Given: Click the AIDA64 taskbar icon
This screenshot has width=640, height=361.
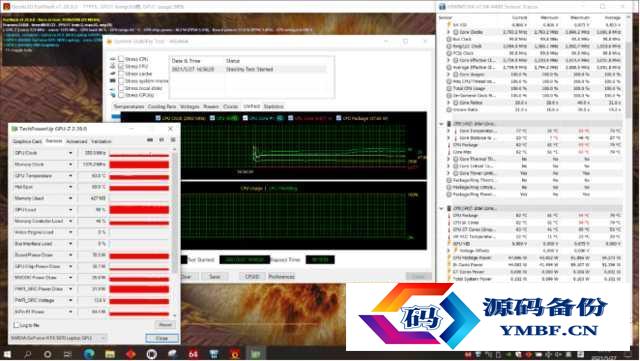Looking at the screenshot, I should [x=193, y=354].
